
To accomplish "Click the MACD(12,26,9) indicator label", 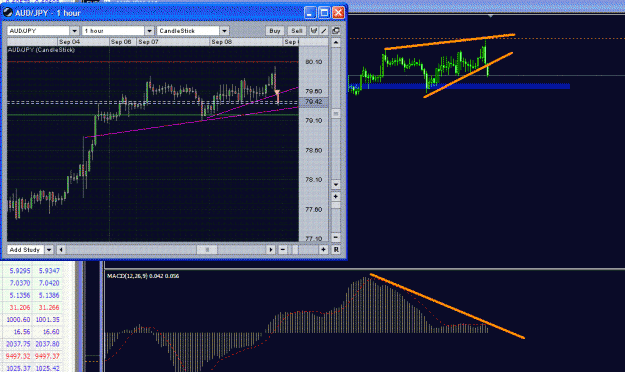I will [143, 276].
